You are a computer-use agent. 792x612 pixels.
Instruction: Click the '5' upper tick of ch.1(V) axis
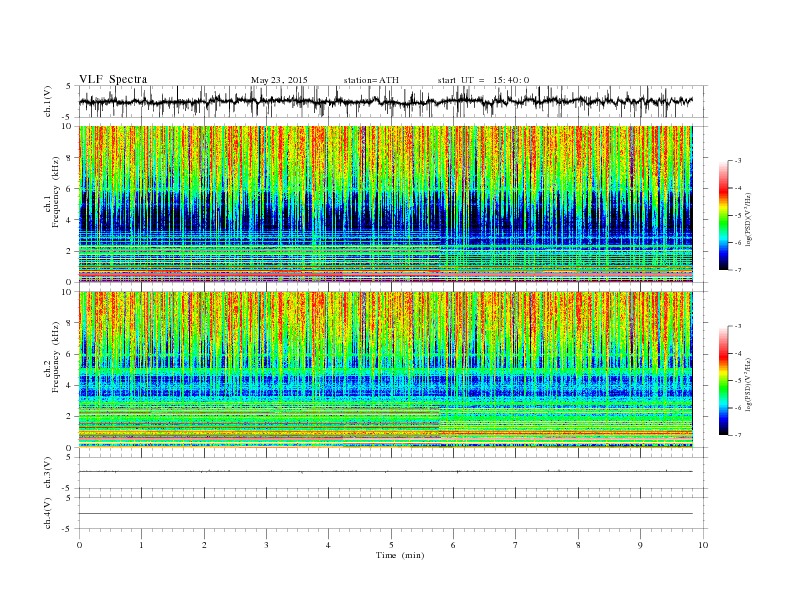[x=69, y=86]
